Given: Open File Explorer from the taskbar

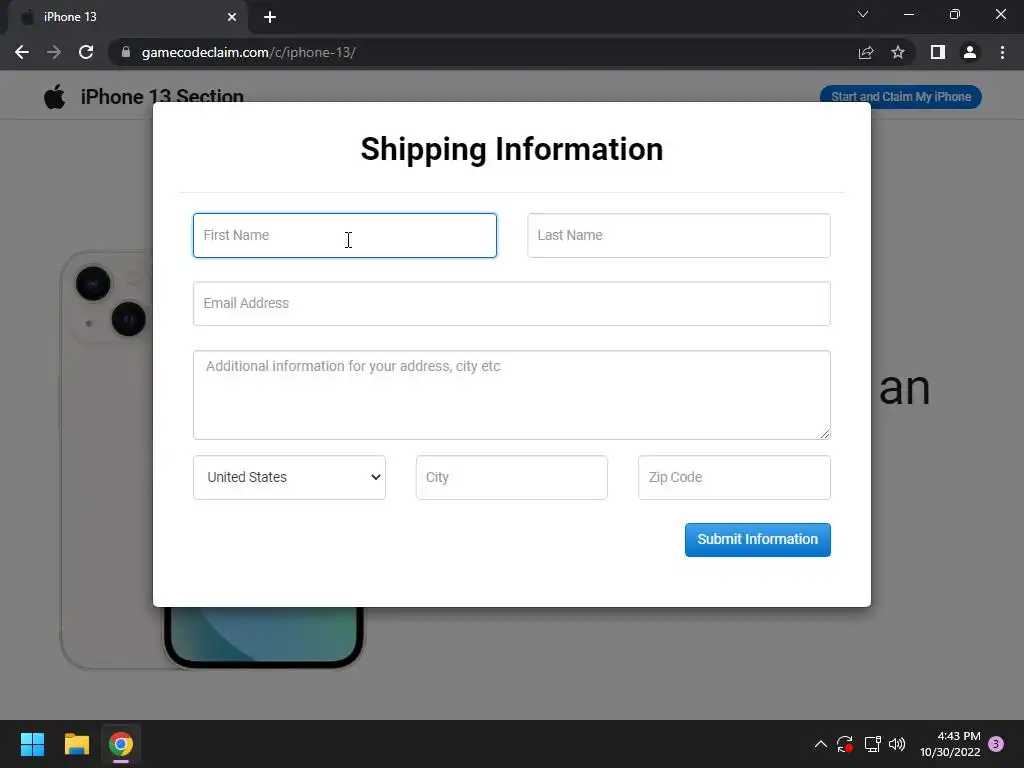Looking at the screenshot, I should 76,744.
